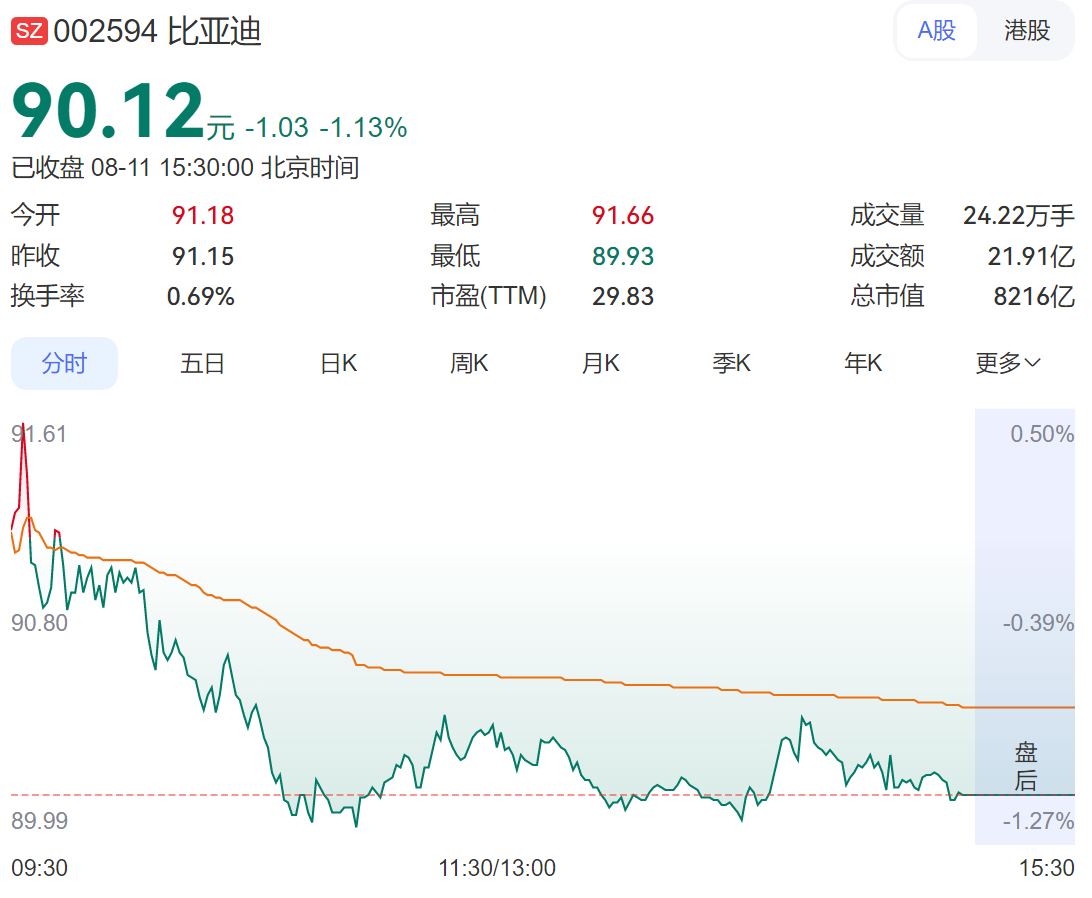The width and height of the screenshot is (1092, 898).
Task: Expand the 更多 dropdown
Action: pyautogui.click(x=1008, y=363)
